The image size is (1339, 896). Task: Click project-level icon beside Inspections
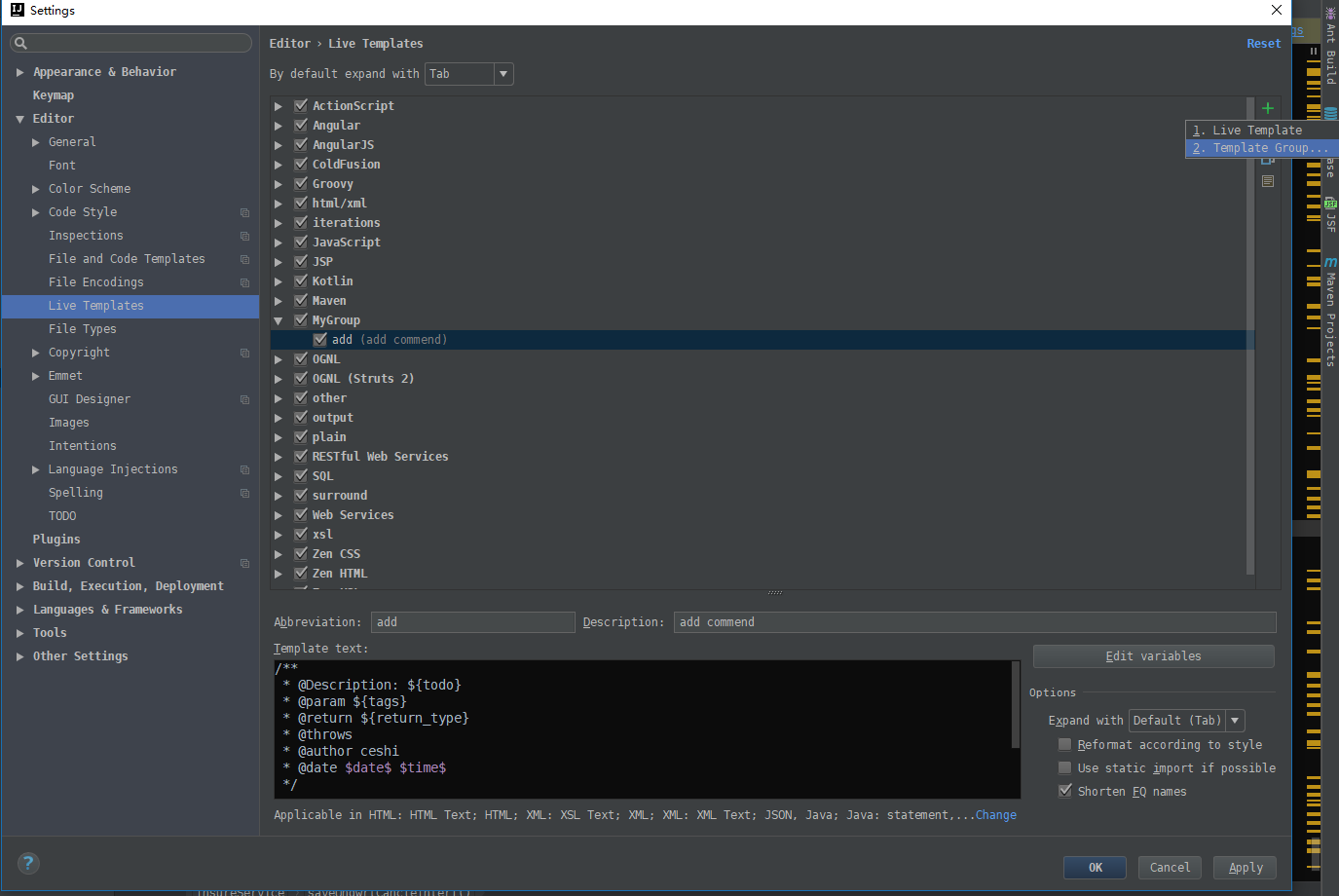click(x=244, y=236)
